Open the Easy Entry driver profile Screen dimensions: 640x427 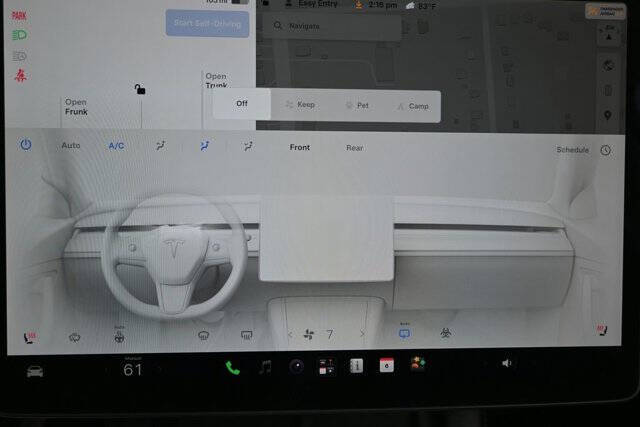tap(312, 4)
